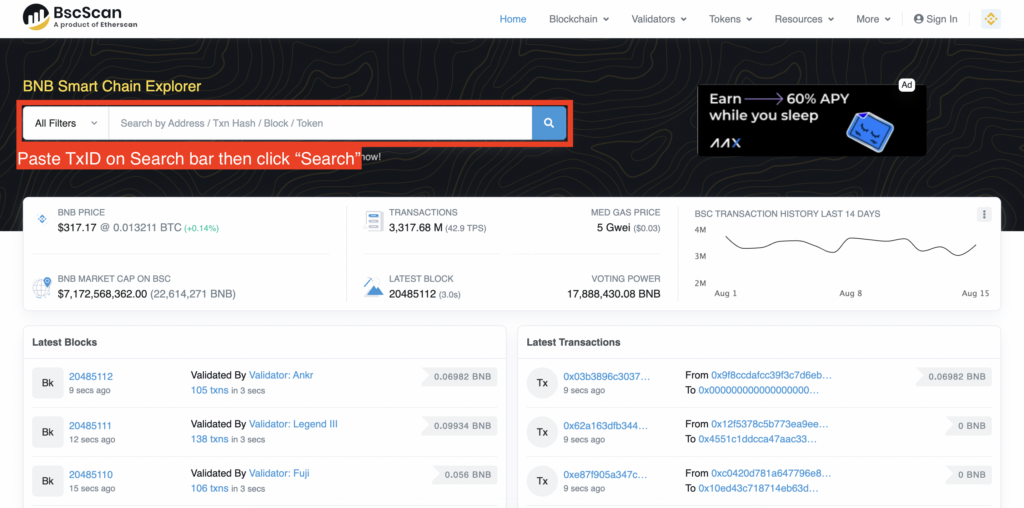Click the 17,888,430.08 BNB voting power
The width and height of the screenshot is (1024, 508).
(614, 294)
